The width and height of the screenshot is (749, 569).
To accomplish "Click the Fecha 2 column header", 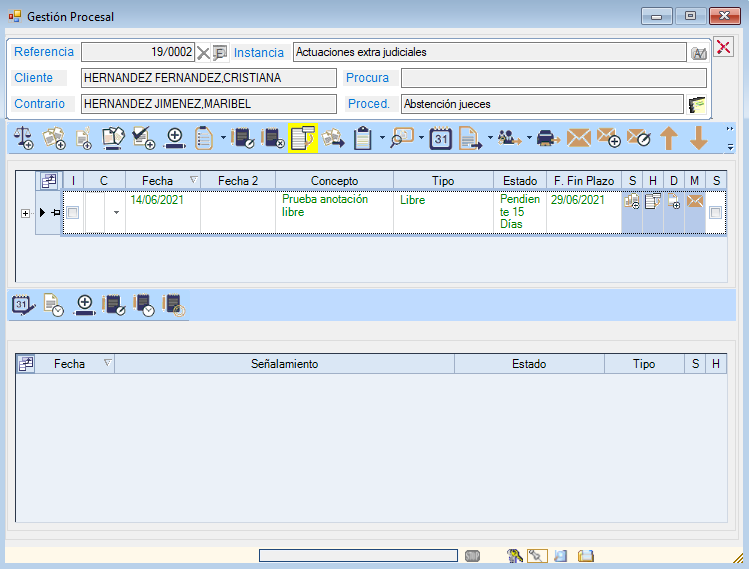I will point(237,181).
